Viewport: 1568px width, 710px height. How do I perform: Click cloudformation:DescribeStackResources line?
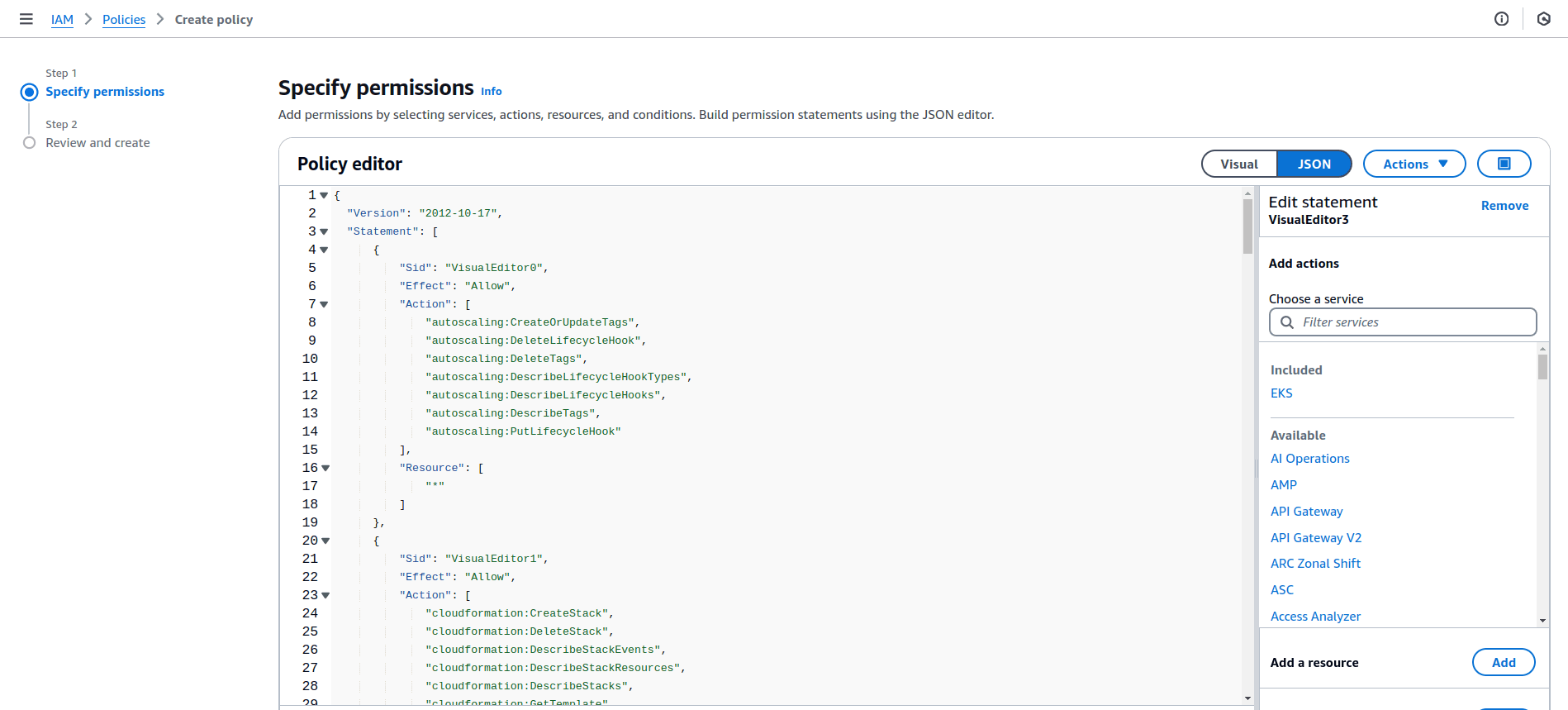(x=555, y=669)
